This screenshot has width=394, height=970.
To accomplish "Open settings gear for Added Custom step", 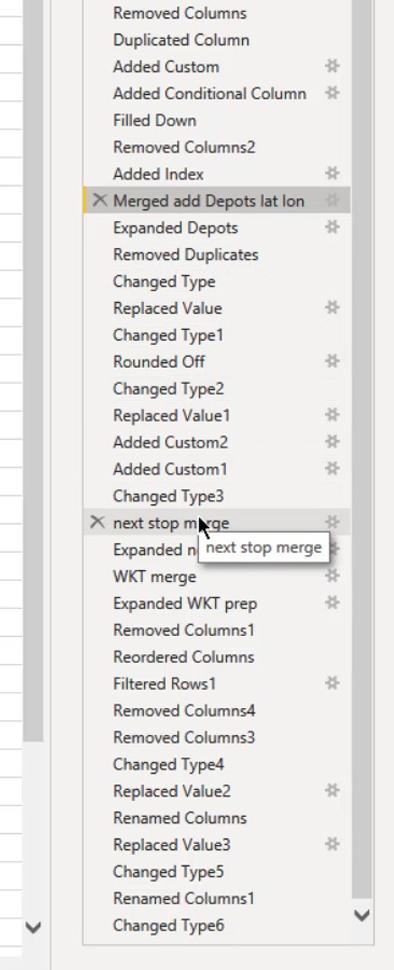I will pyautogui.click(x=333, y=66).
